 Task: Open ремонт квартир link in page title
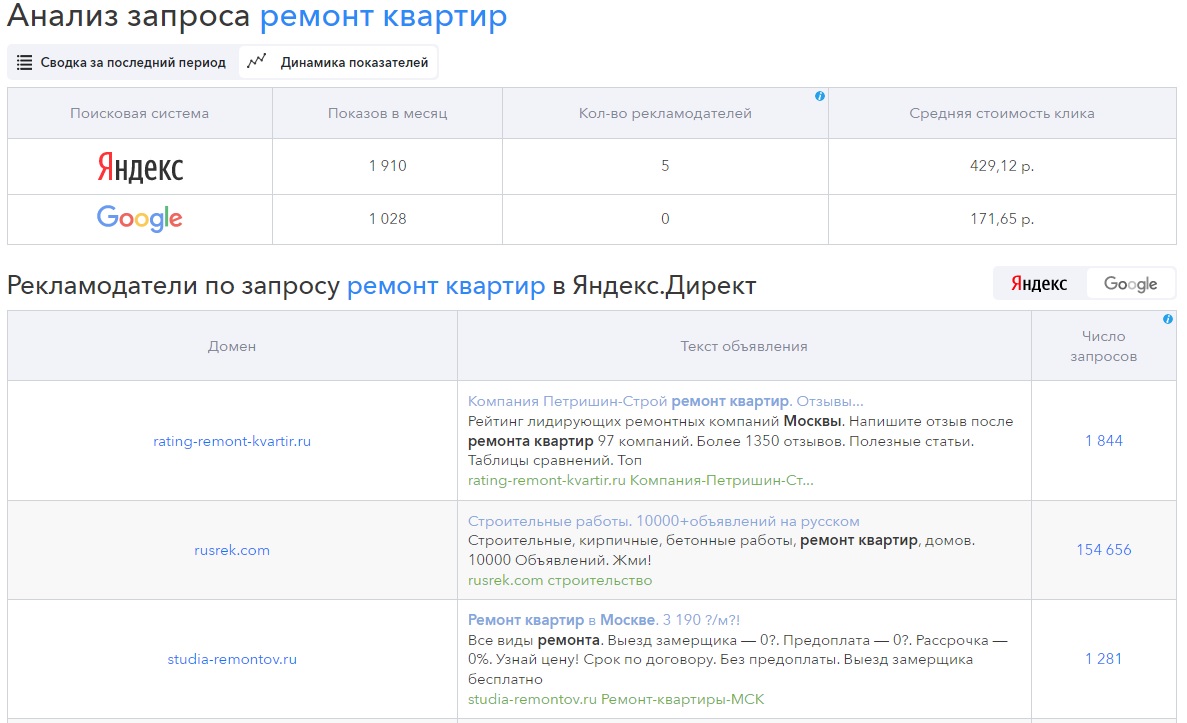pos(383,17)
